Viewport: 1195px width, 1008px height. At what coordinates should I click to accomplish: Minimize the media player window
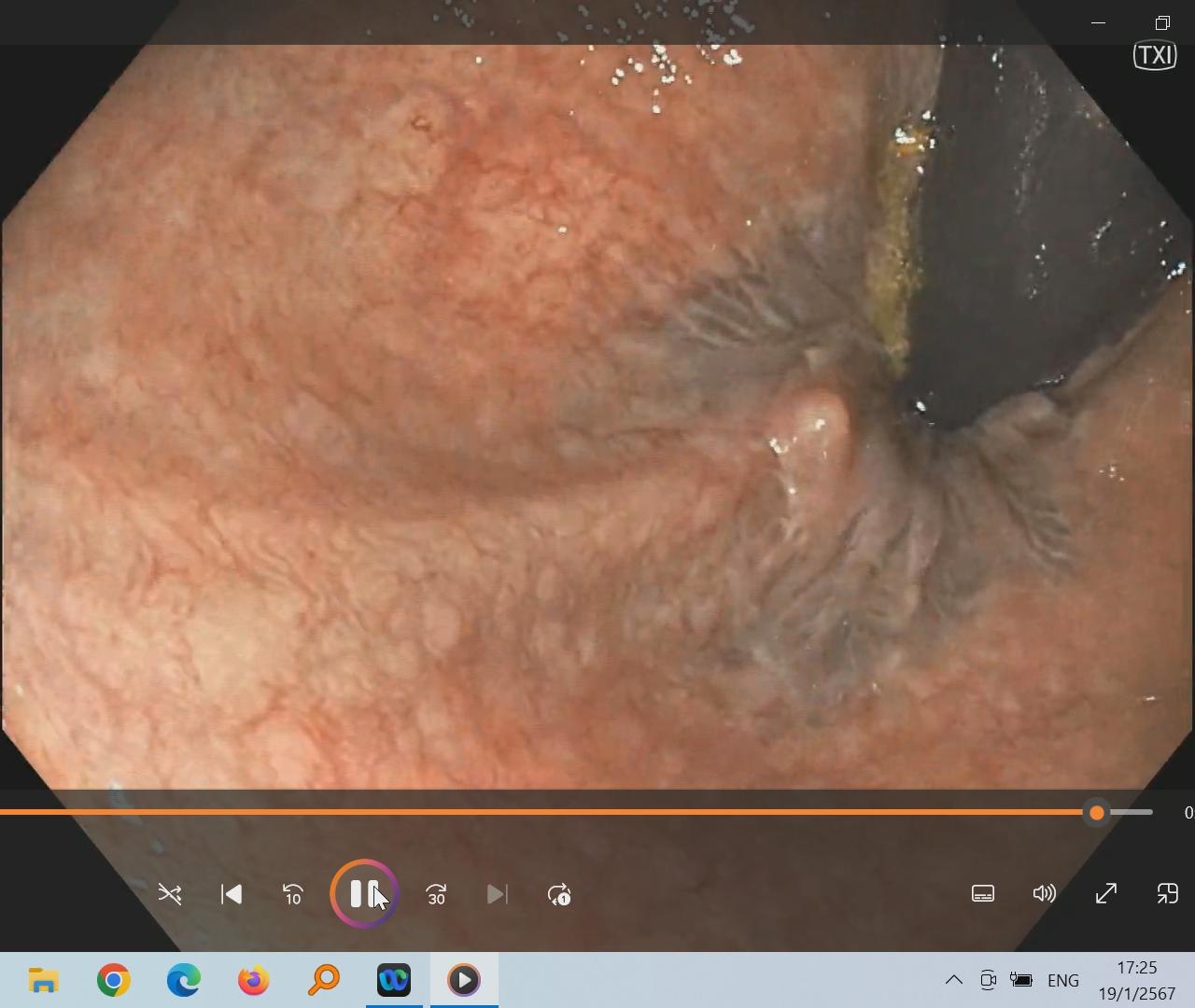(x=1099, y=22)
